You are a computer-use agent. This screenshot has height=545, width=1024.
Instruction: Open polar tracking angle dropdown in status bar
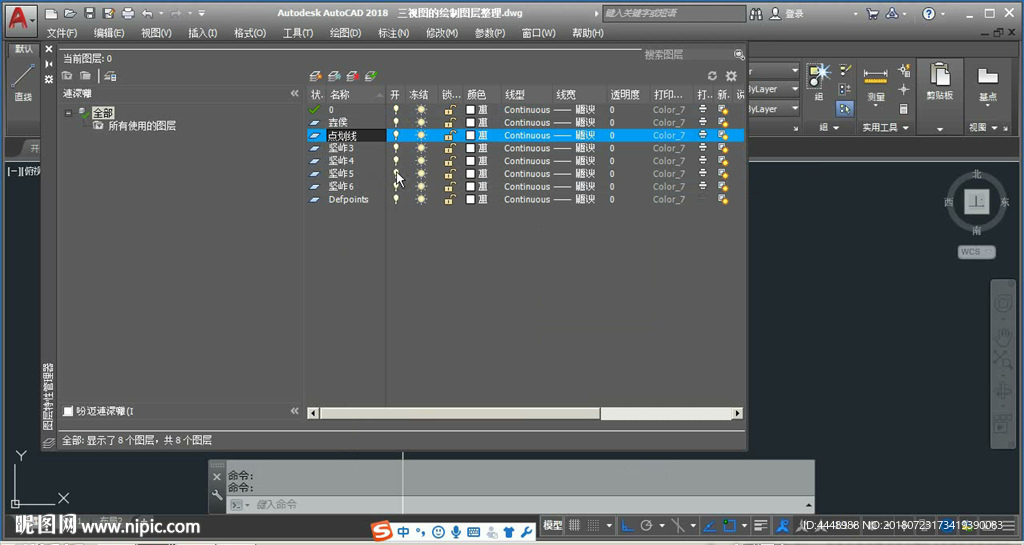click(662, 525)
